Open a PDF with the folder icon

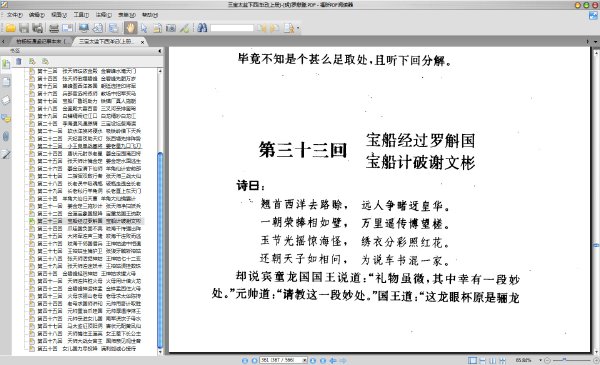pos(10,28)
